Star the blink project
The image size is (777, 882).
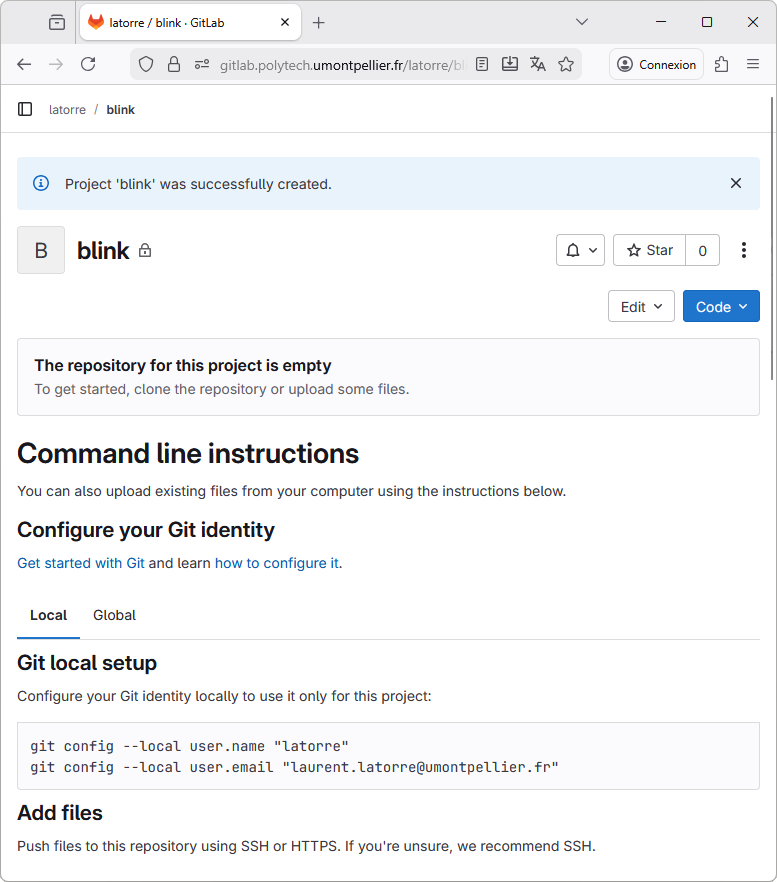[649, 250]
